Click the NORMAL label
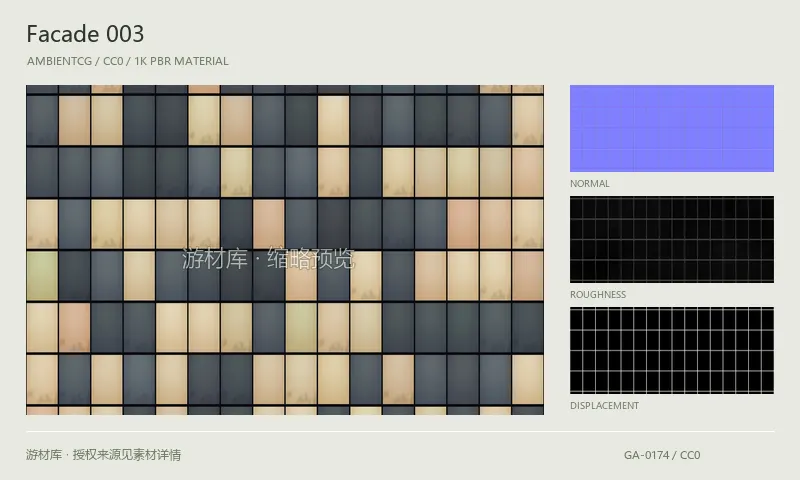 (590, 184)
